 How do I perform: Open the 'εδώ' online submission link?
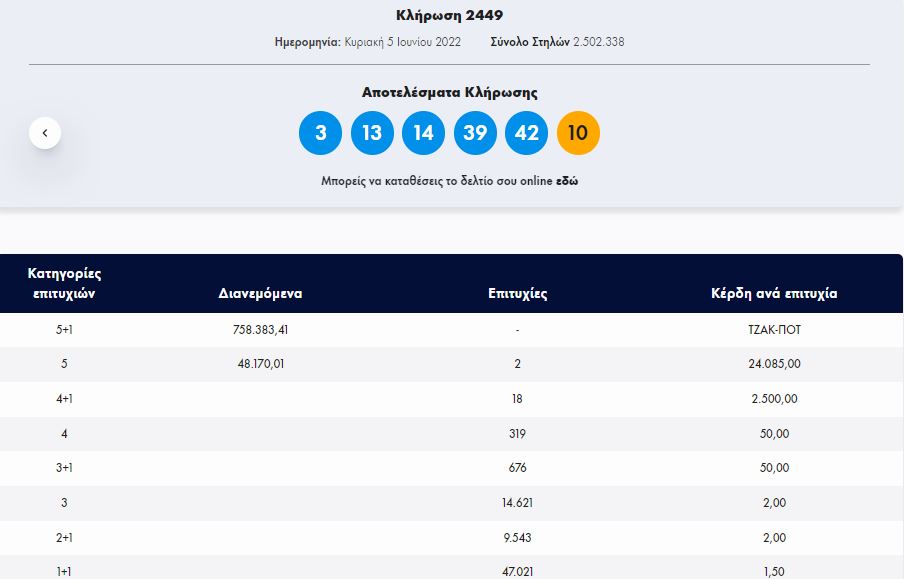(567, 181)
